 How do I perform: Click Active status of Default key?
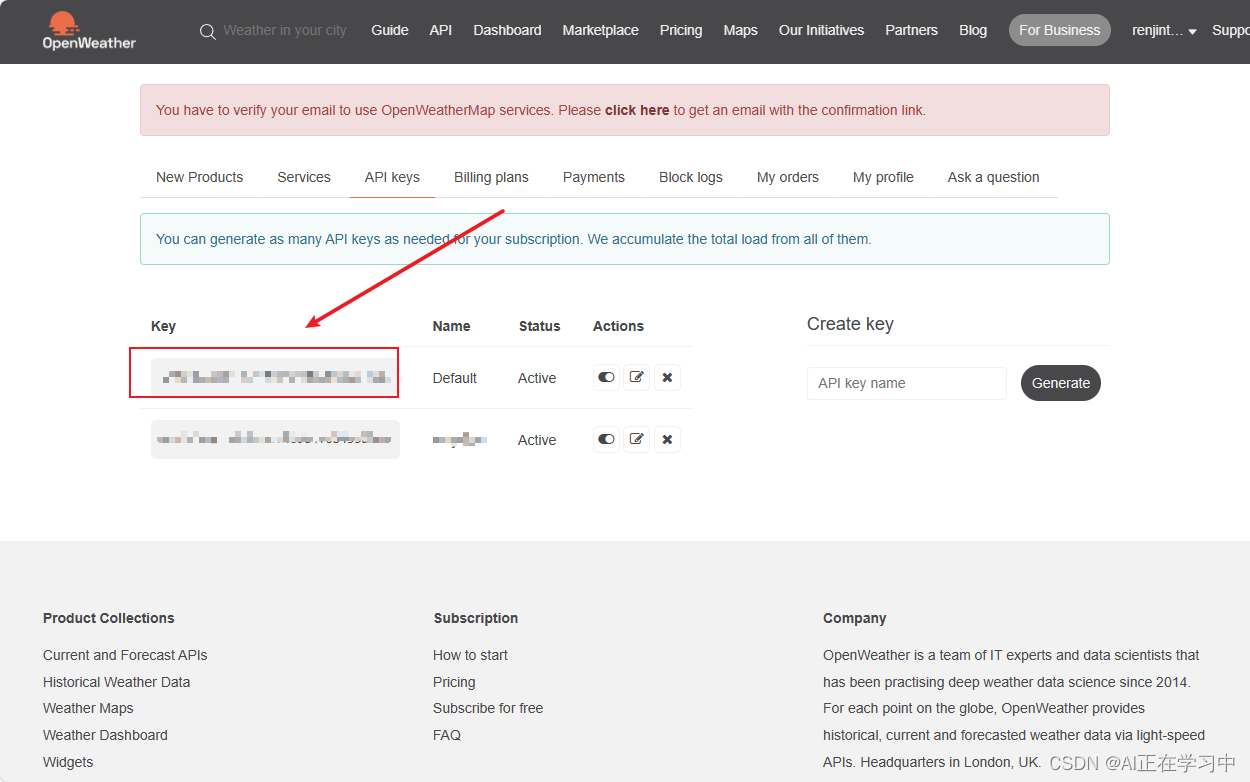click(x=537, y=378)
